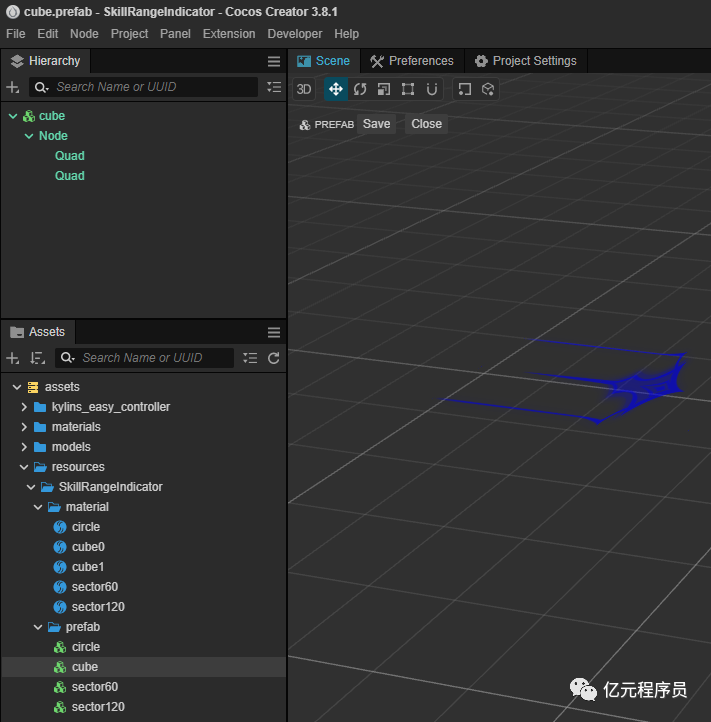711x722 pixels.
Task: Open the Project menu
Action: (129, 34)
